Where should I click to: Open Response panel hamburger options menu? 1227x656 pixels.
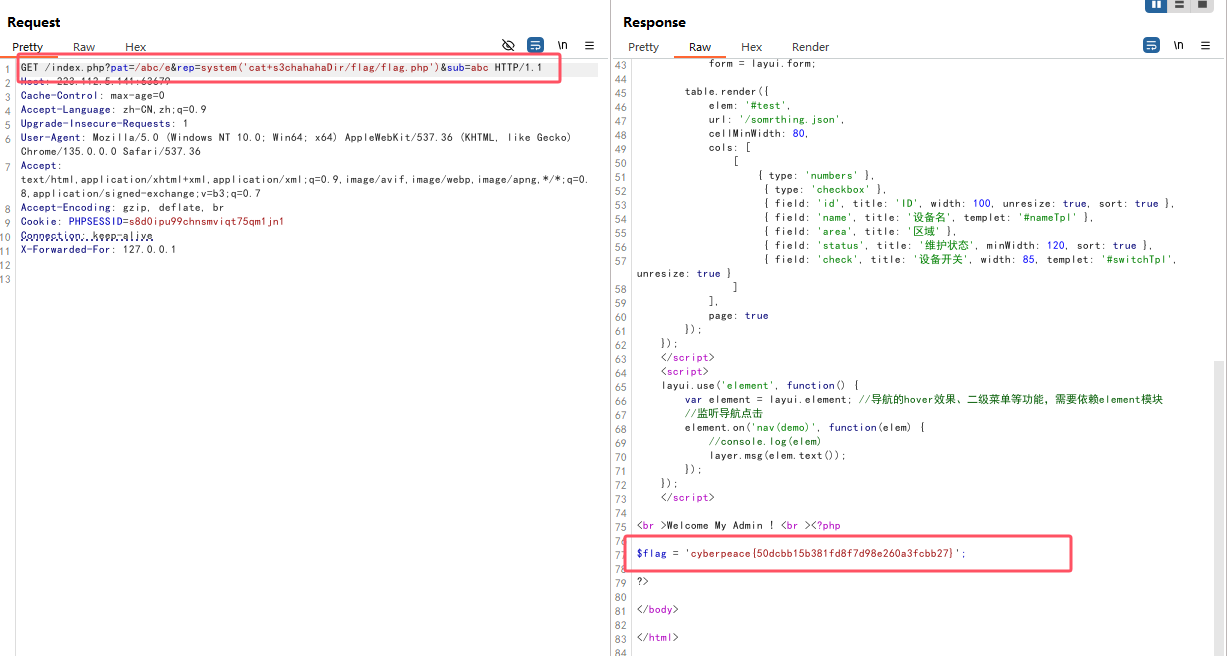[1205, 45]
